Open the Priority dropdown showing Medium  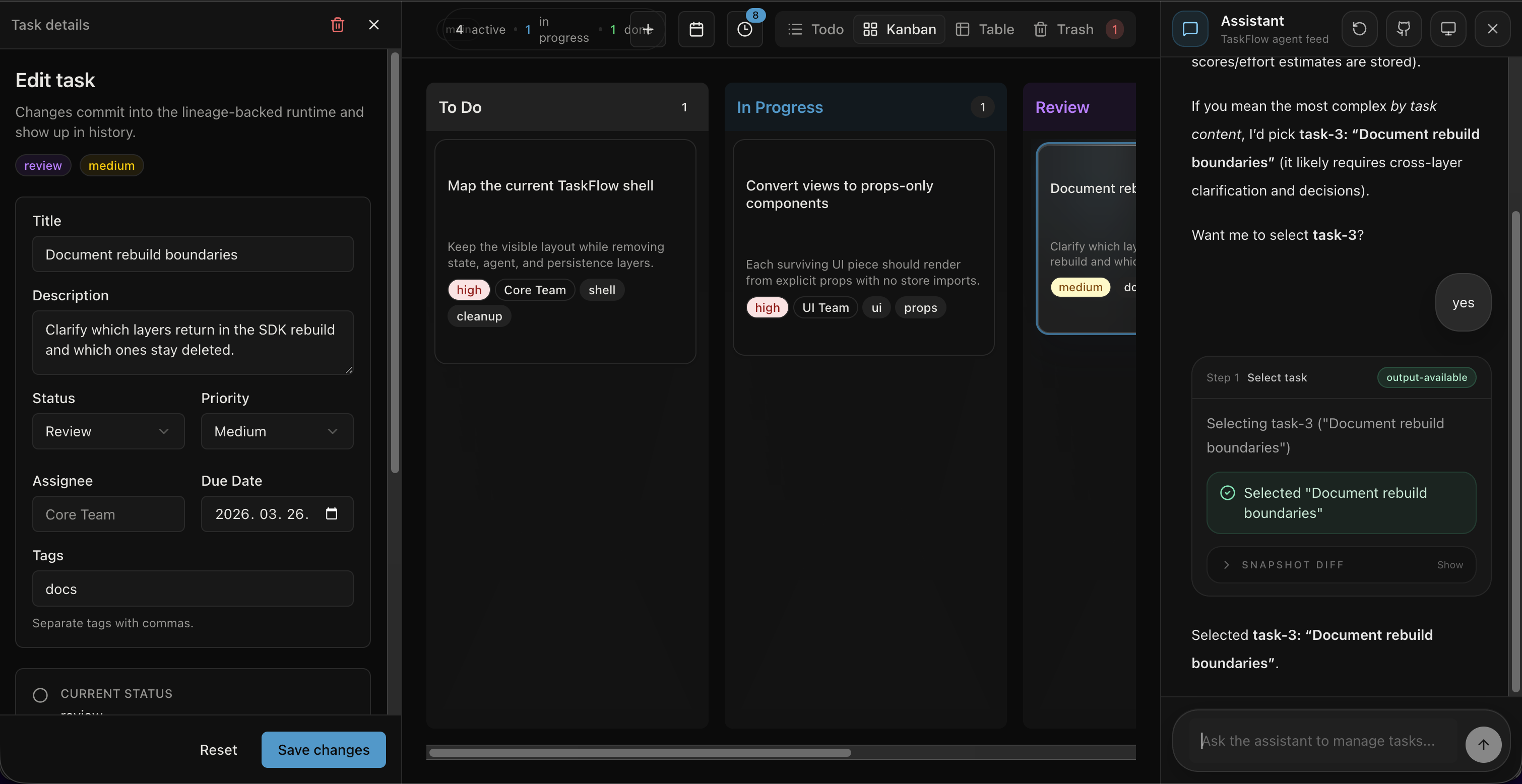[x=277, y=431]
